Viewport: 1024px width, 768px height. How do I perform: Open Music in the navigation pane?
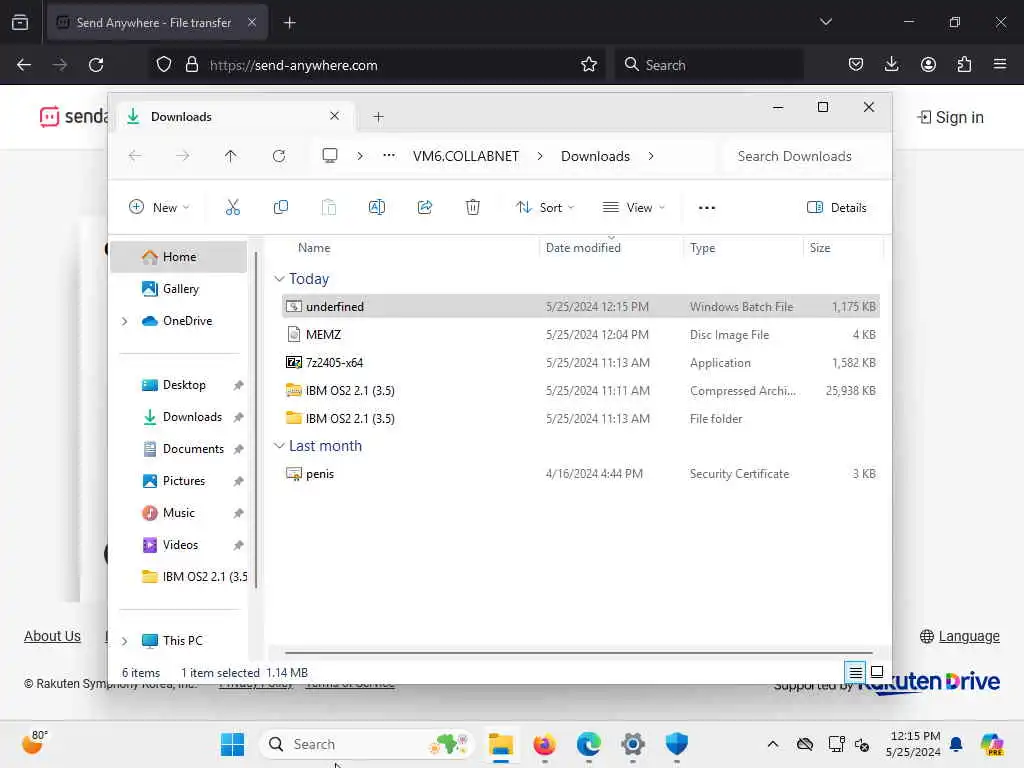point(178,513)
